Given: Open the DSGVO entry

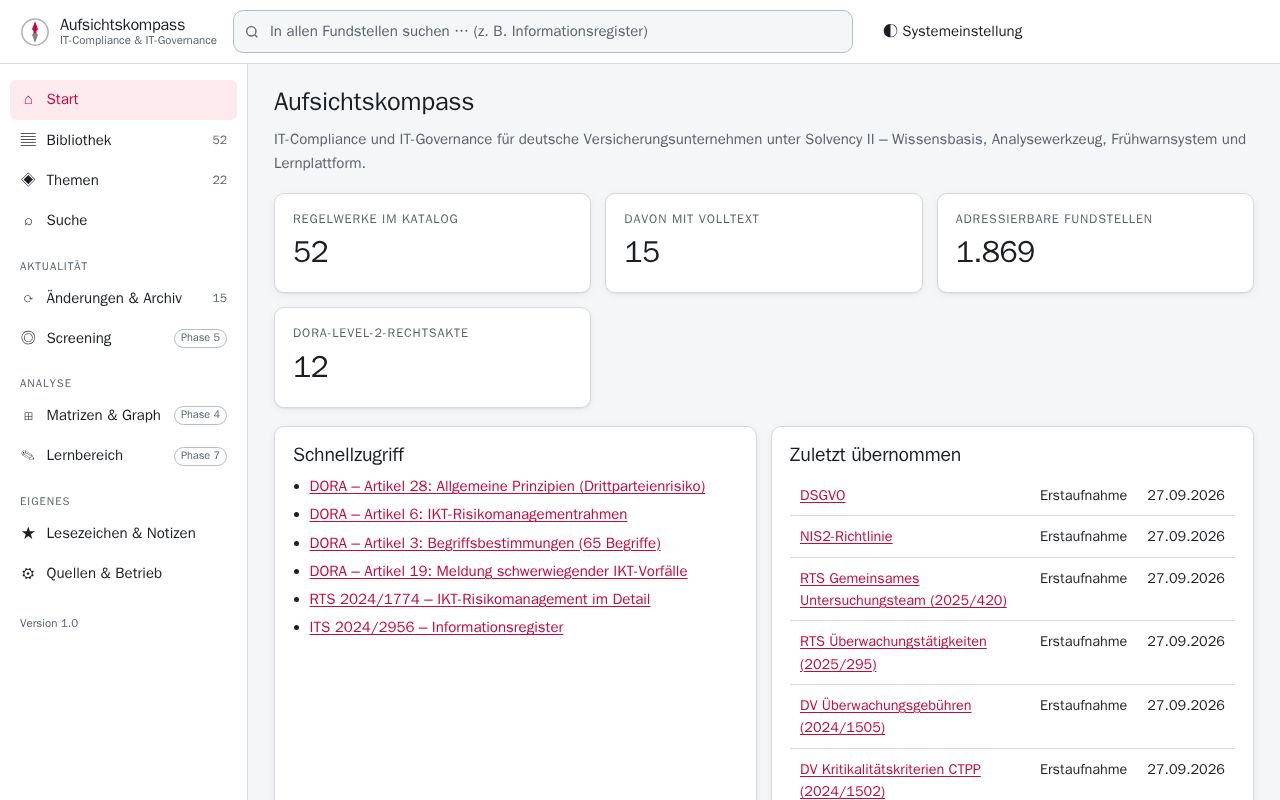Looking at the screenshot, I should [822, 495].
